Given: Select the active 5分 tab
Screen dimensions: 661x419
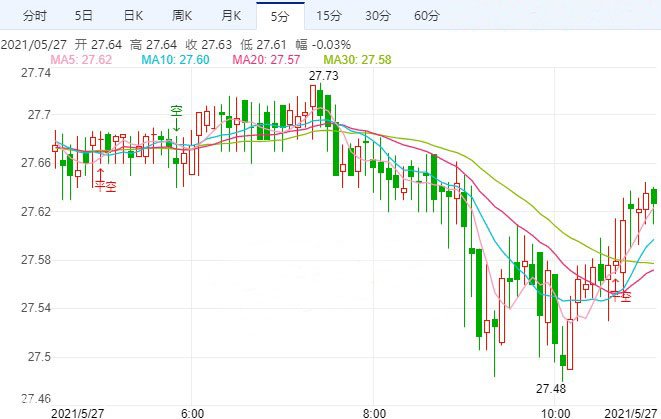Looking at the screenshot, I should (x=278, y=16).
